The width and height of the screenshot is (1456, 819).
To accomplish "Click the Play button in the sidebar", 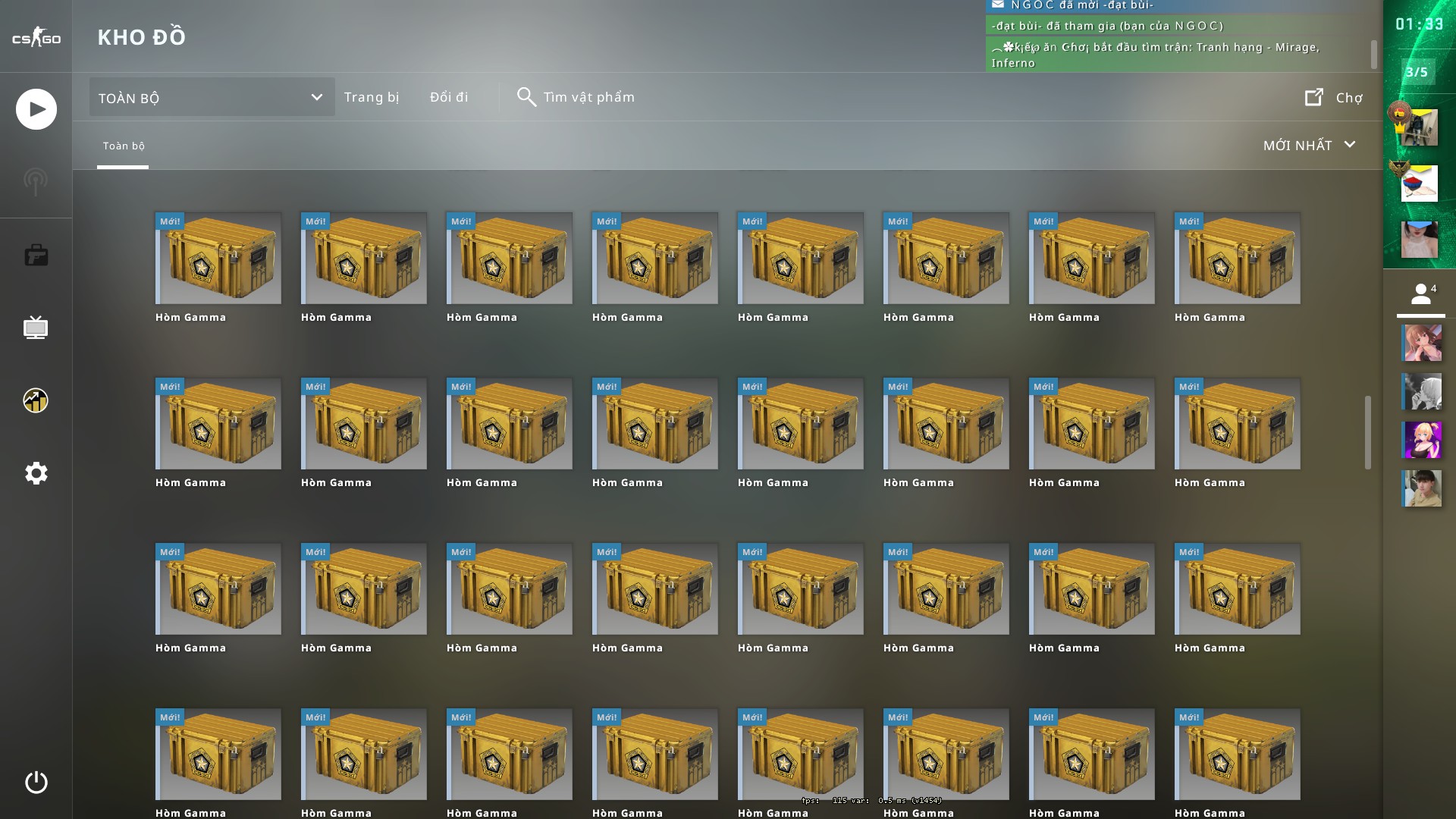I will coord(36,109).
